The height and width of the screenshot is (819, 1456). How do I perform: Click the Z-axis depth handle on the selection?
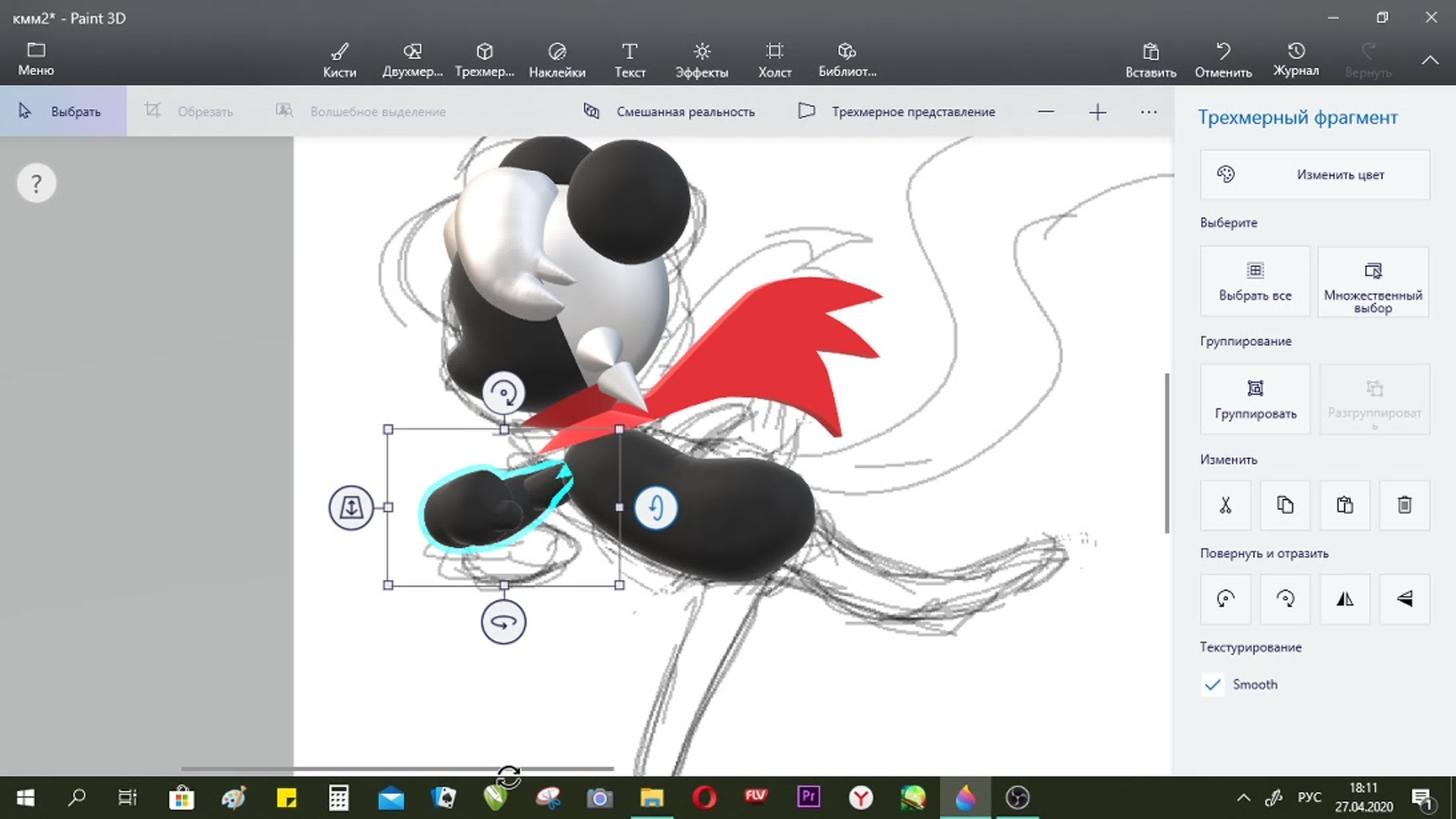351,507
